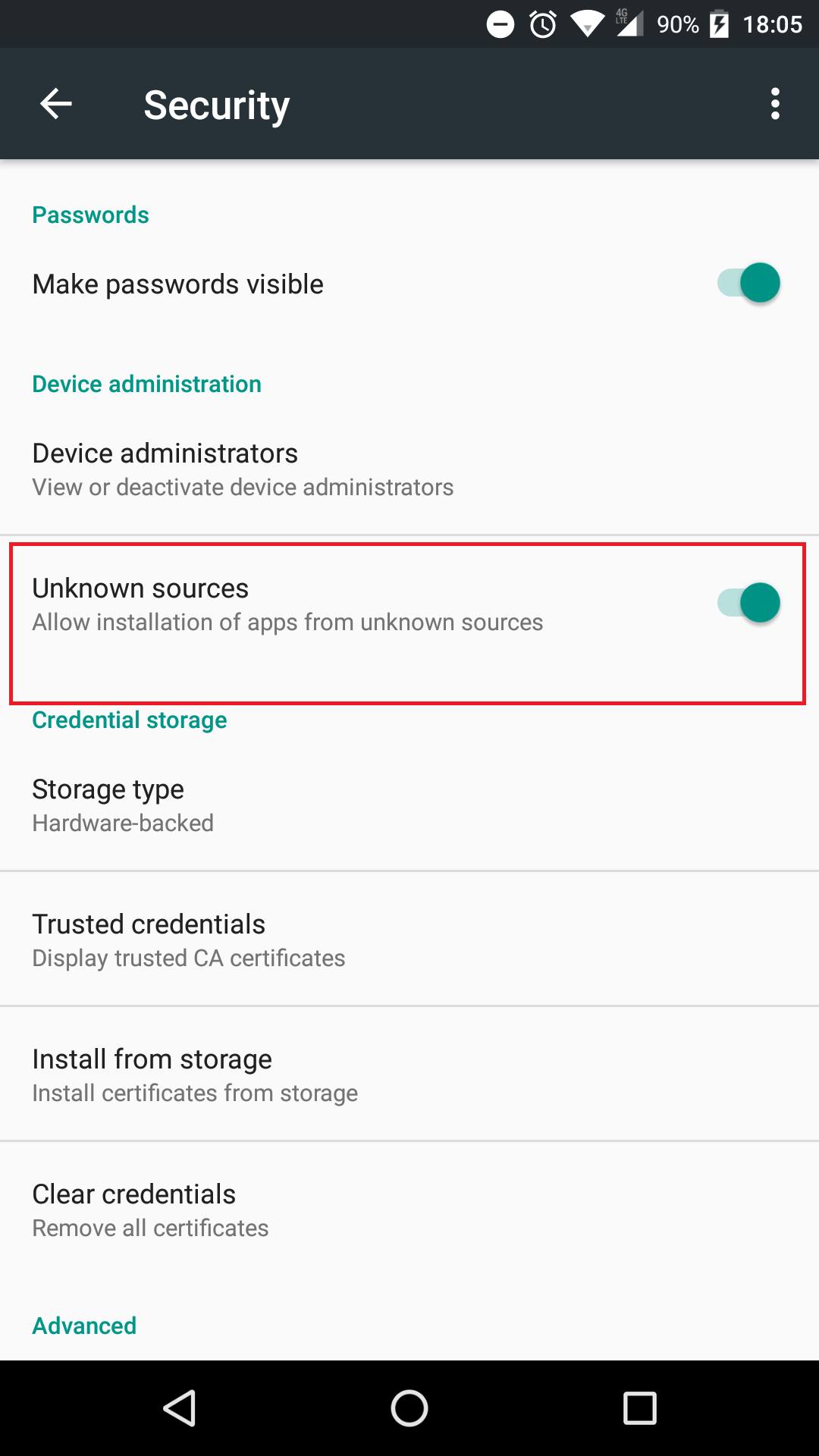This screenshot has height=1456, width=819.
Task: Tap the battery charging status icon
Action: point(719,25)
